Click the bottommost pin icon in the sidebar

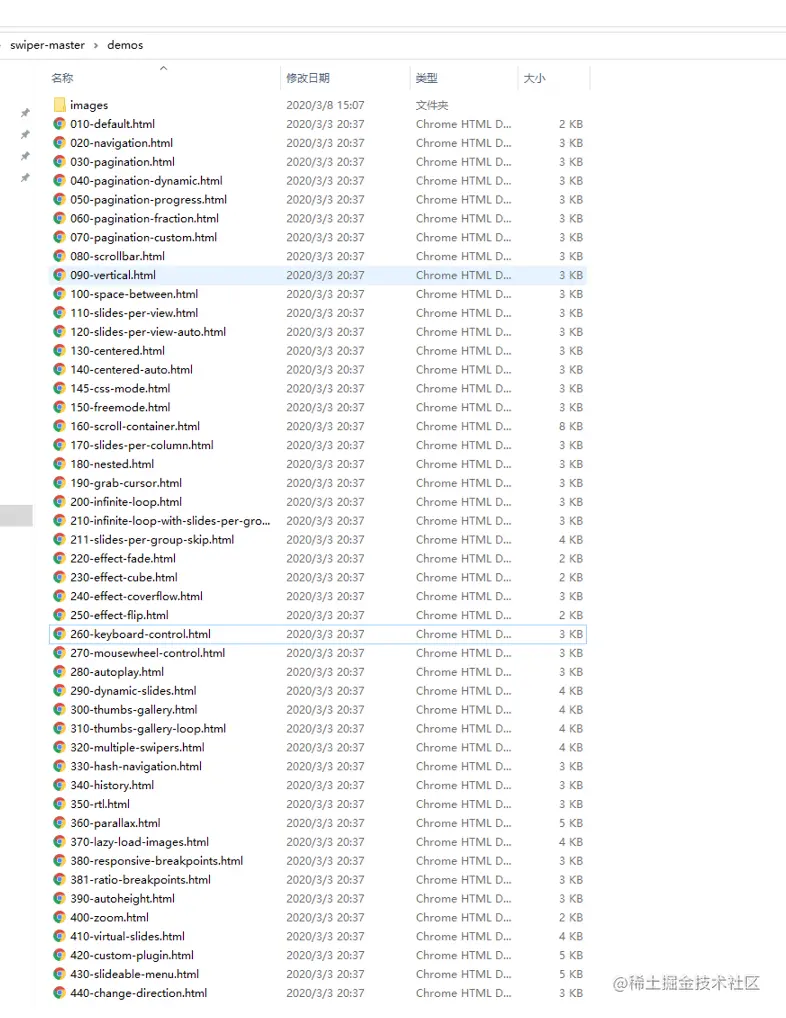[x=25, y=177]
